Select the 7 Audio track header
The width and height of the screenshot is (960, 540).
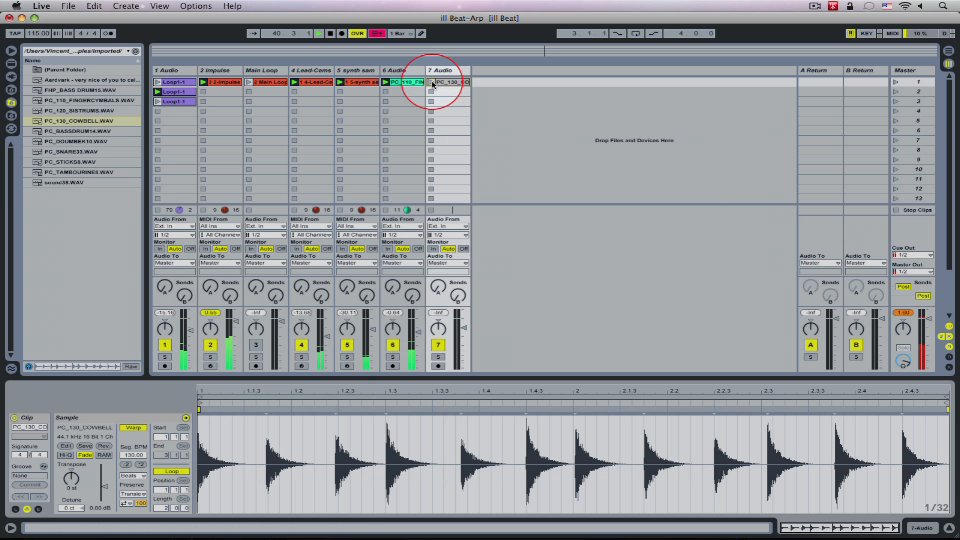[x=448, y=70]
